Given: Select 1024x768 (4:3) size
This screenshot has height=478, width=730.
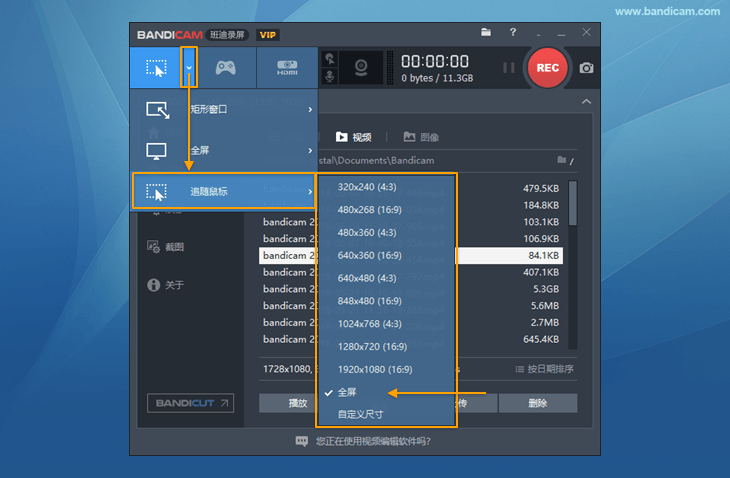Looking at the screenshot, I should pos(386,323).
